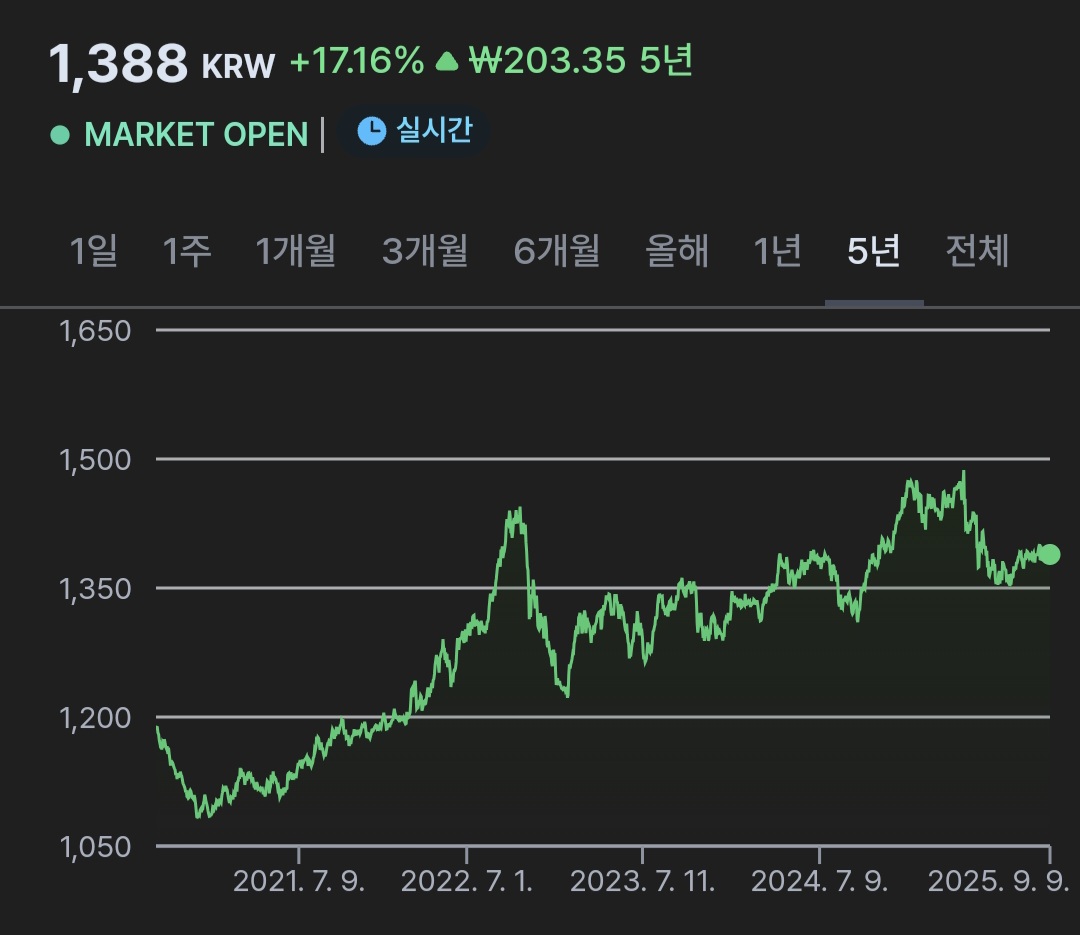The width and height of the screenshot is (1080, 935).
Task: Show the 전체 full history range
Action: tap(977, 251)
